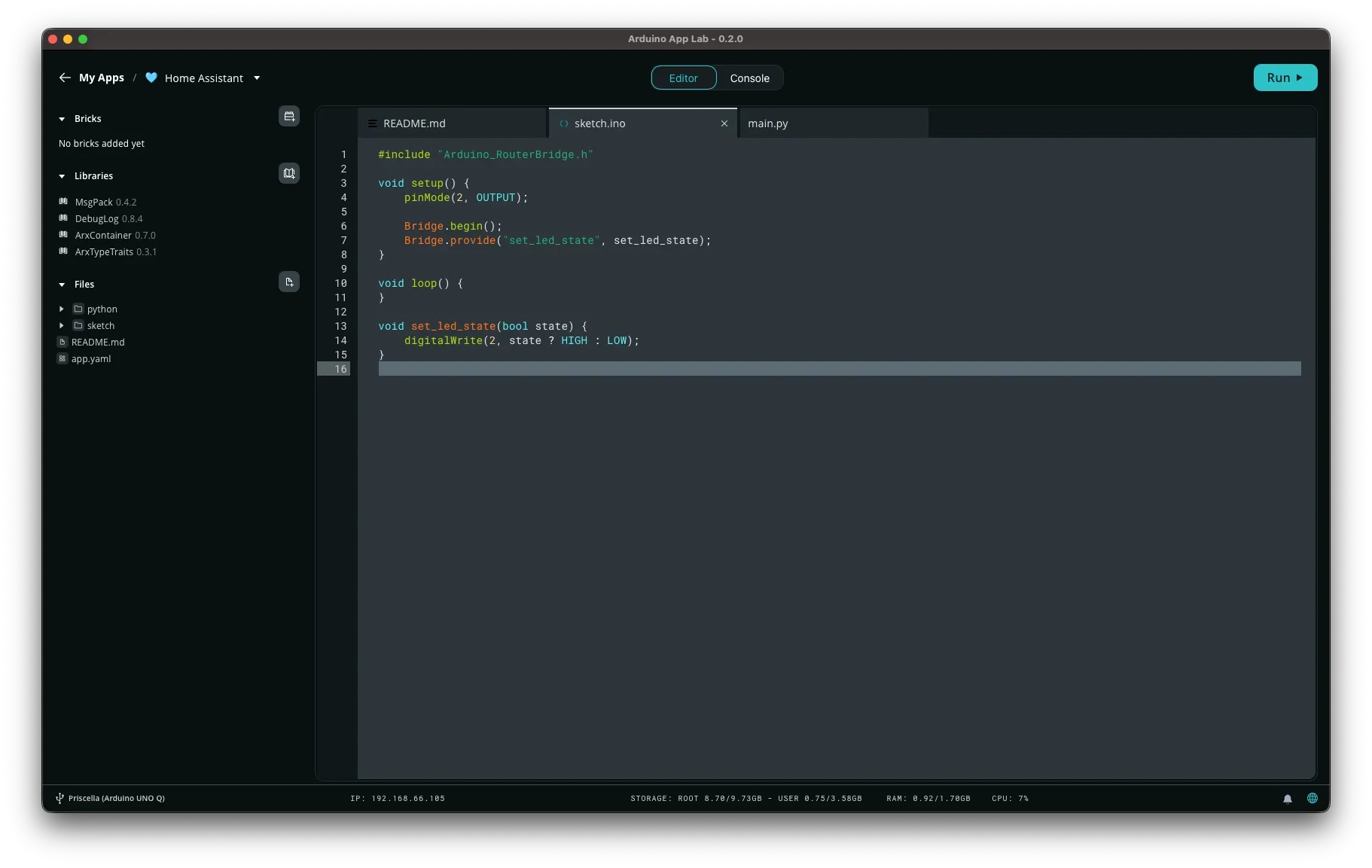Open app.yaml in the file tree
Screen dimensions: 1372x868
tap(91, 359)
